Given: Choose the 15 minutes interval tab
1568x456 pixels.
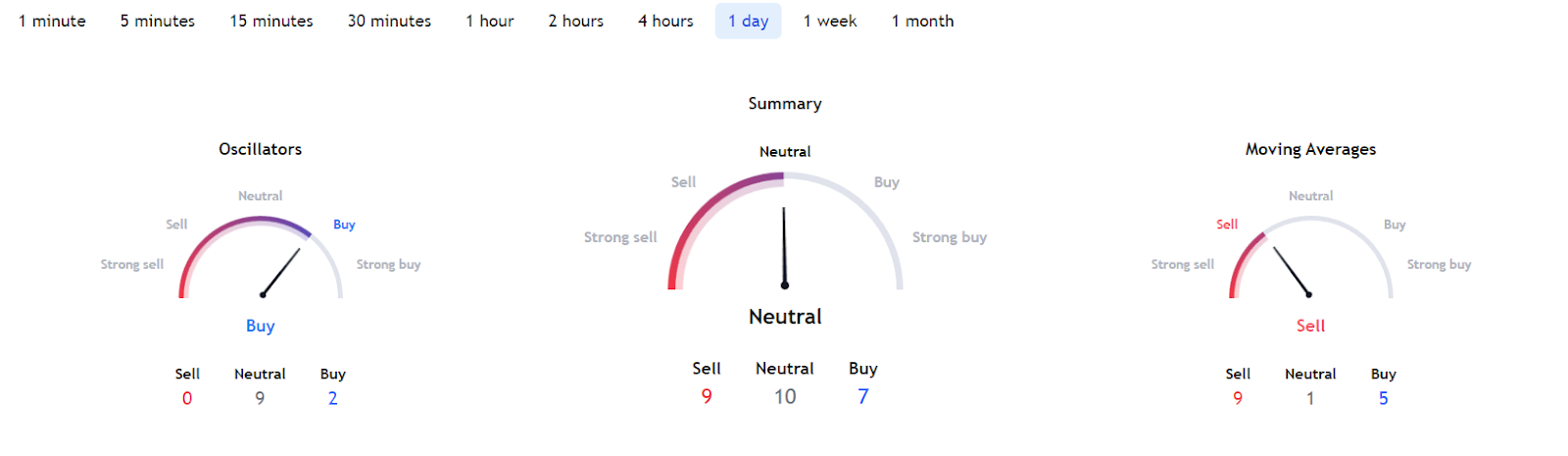Looking at the screenshot, I should point(271,21).
